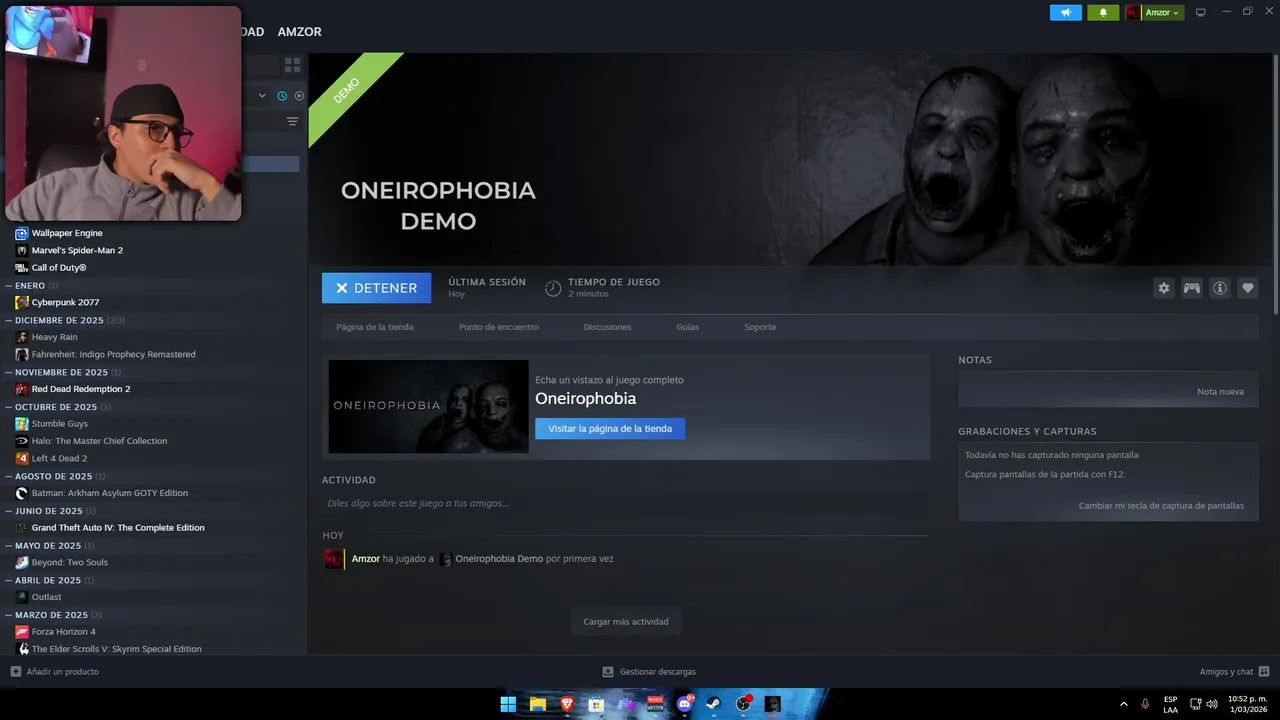
Task: Click Añadir un producto
Action: (x=54, y=672)
